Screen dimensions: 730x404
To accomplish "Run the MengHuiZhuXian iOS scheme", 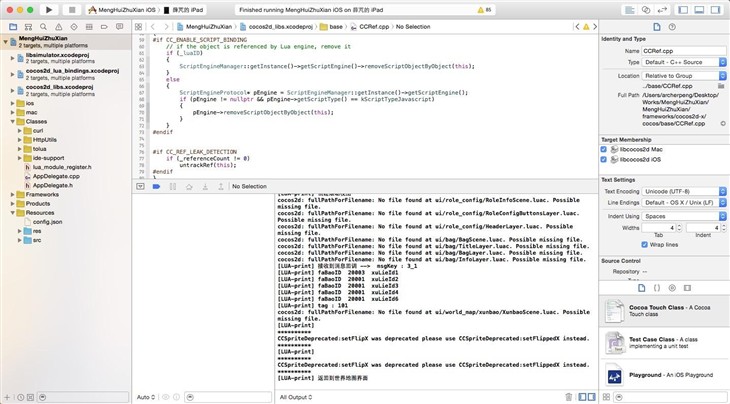I will [49, 10].
